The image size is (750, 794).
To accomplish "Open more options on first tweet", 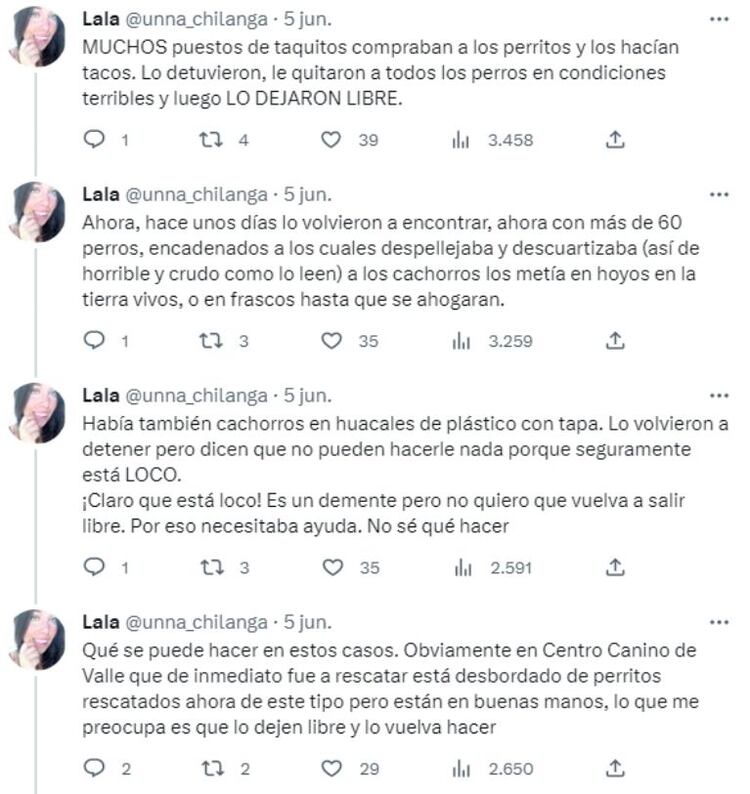I will 718,19.
